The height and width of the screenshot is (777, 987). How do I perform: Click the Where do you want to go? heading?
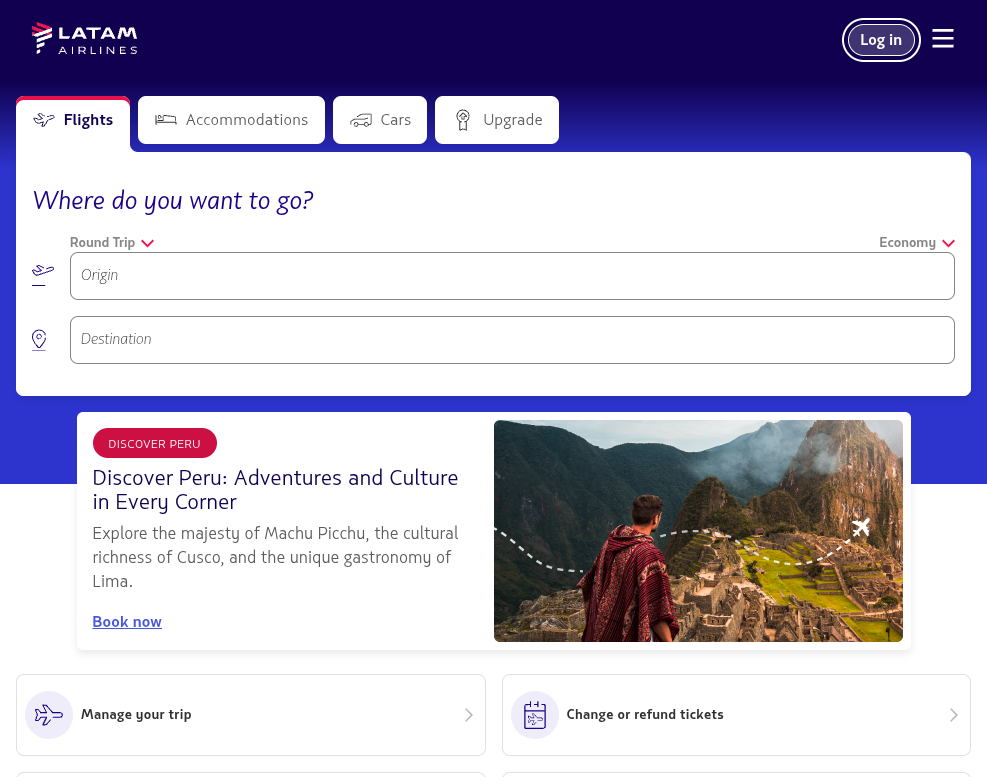(173, 200)
